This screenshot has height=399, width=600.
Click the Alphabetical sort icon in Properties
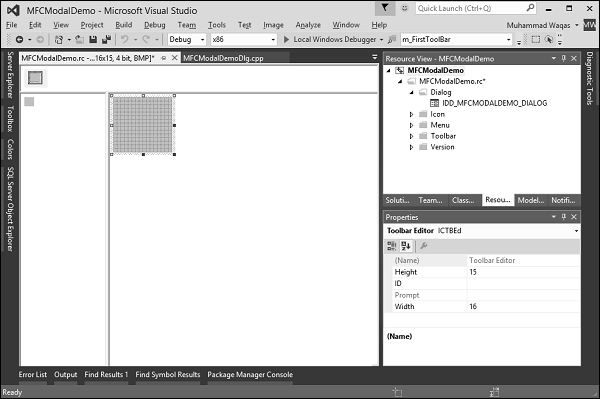point(406,246)
